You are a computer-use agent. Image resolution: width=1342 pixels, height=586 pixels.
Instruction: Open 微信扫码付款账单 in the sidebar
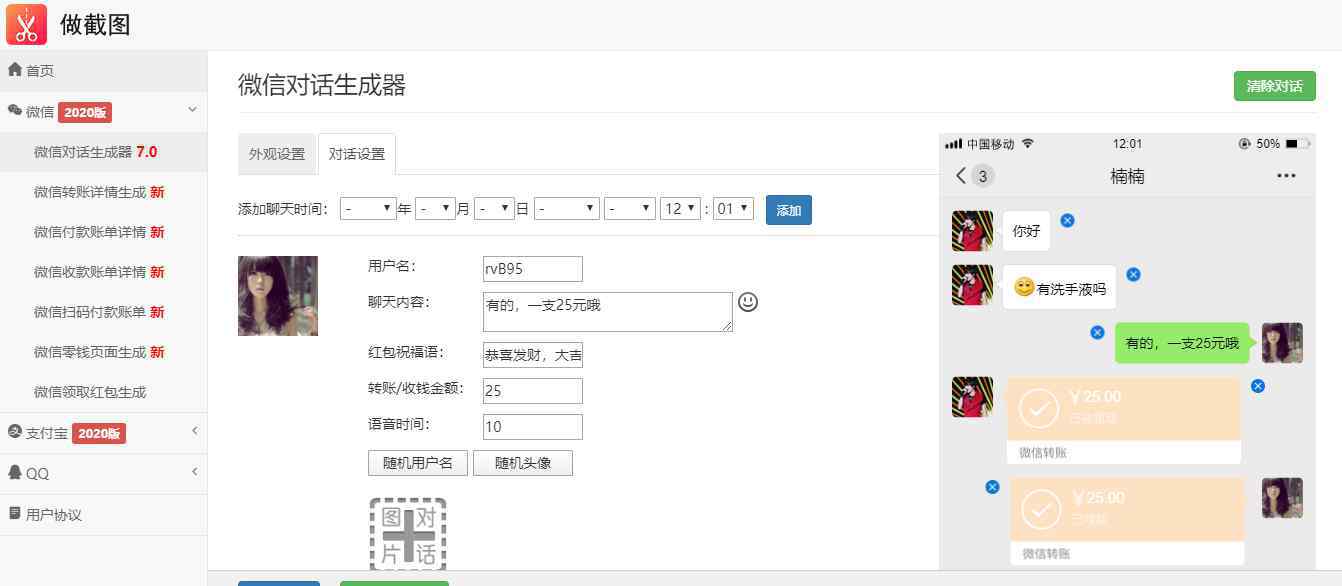point(104,312)
